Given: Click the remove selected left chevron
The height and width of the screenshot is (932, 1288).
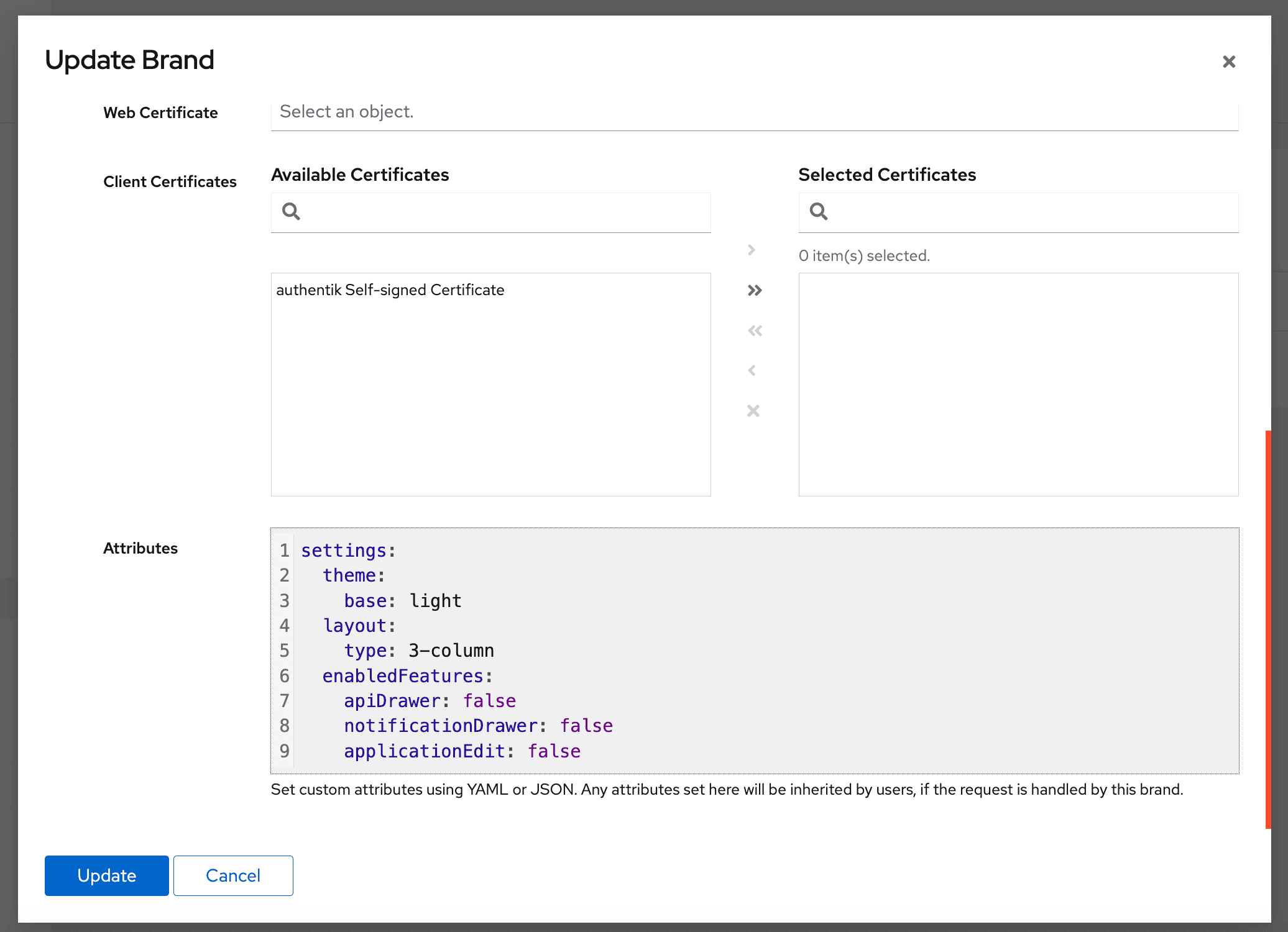Looking at the screenshot, I should pyautogui.click(x=752, y=371).
